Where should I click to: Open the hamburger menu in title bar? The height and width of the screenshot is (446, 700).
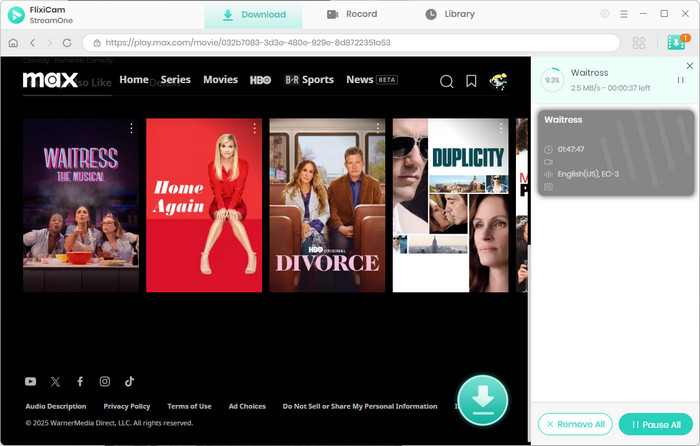click(x=624, y=14)
